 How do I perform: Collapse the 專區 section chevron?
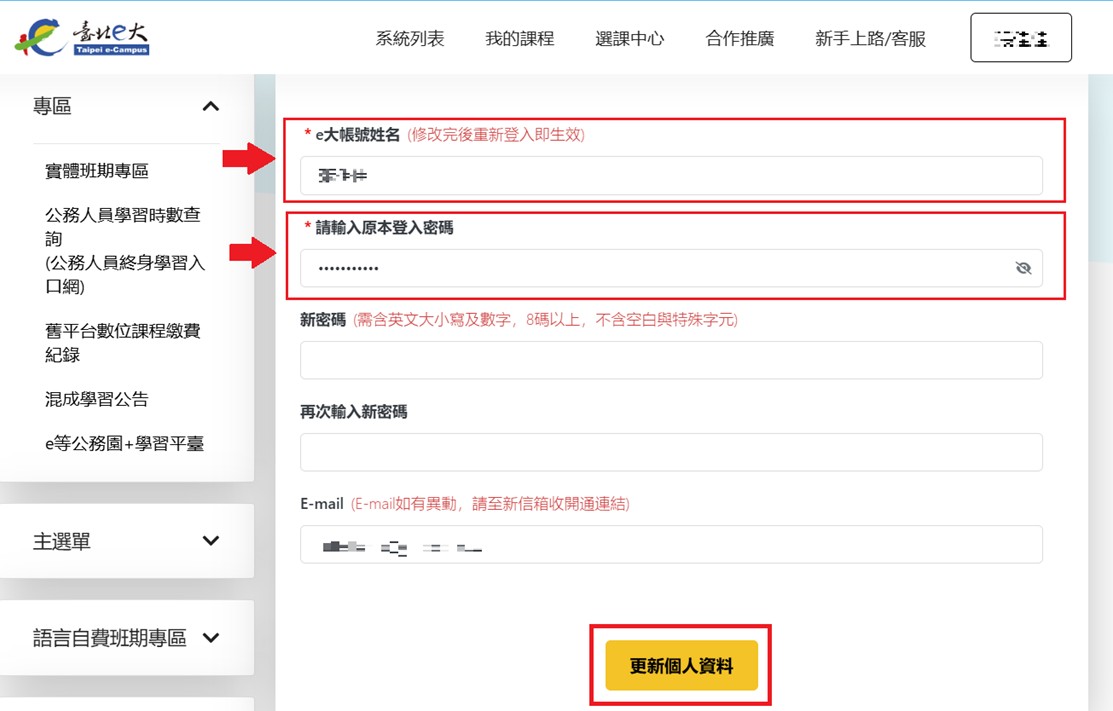coord(210,106)
